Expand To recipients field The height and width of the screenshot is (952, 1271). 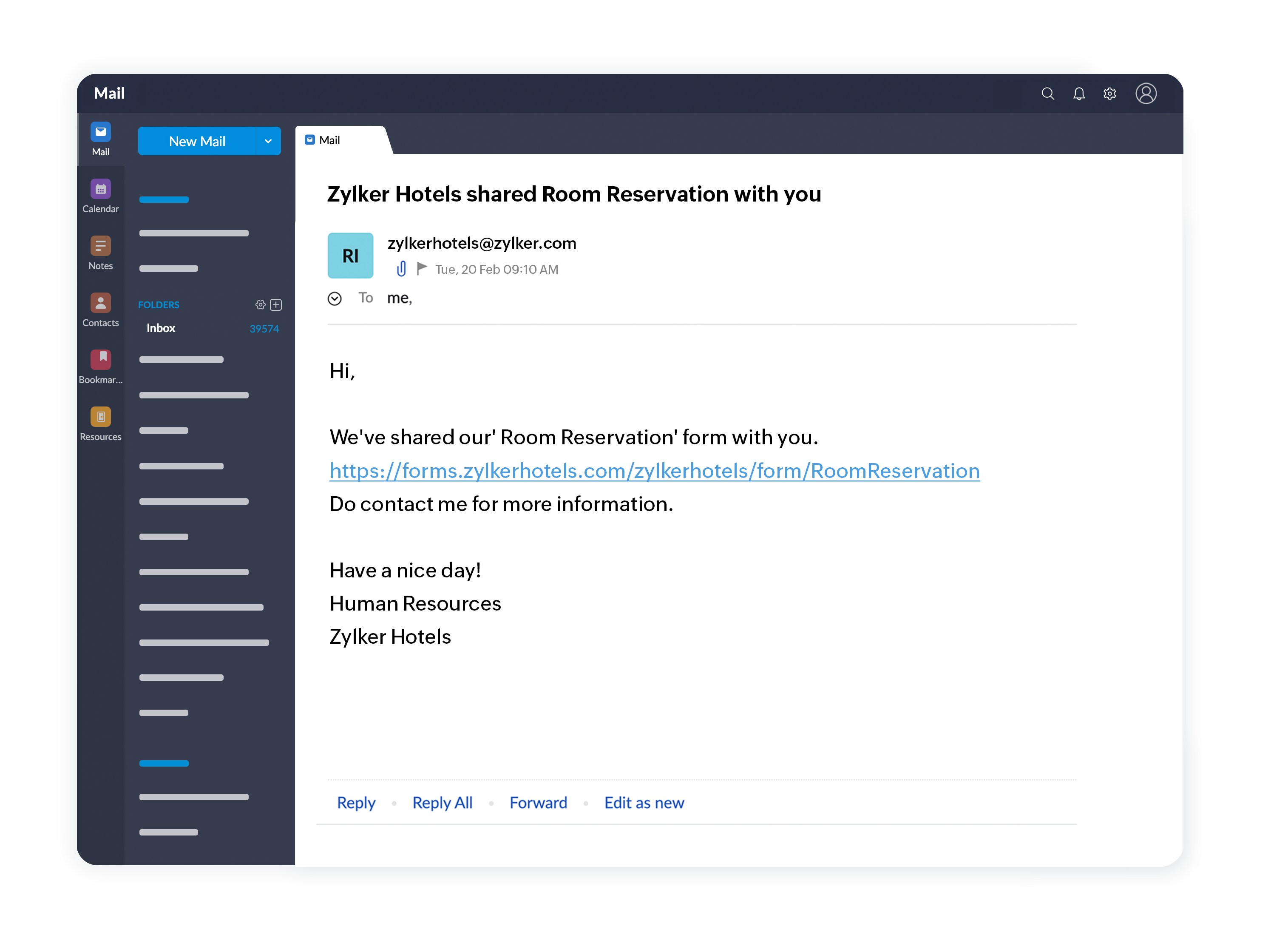pos(335,298)
